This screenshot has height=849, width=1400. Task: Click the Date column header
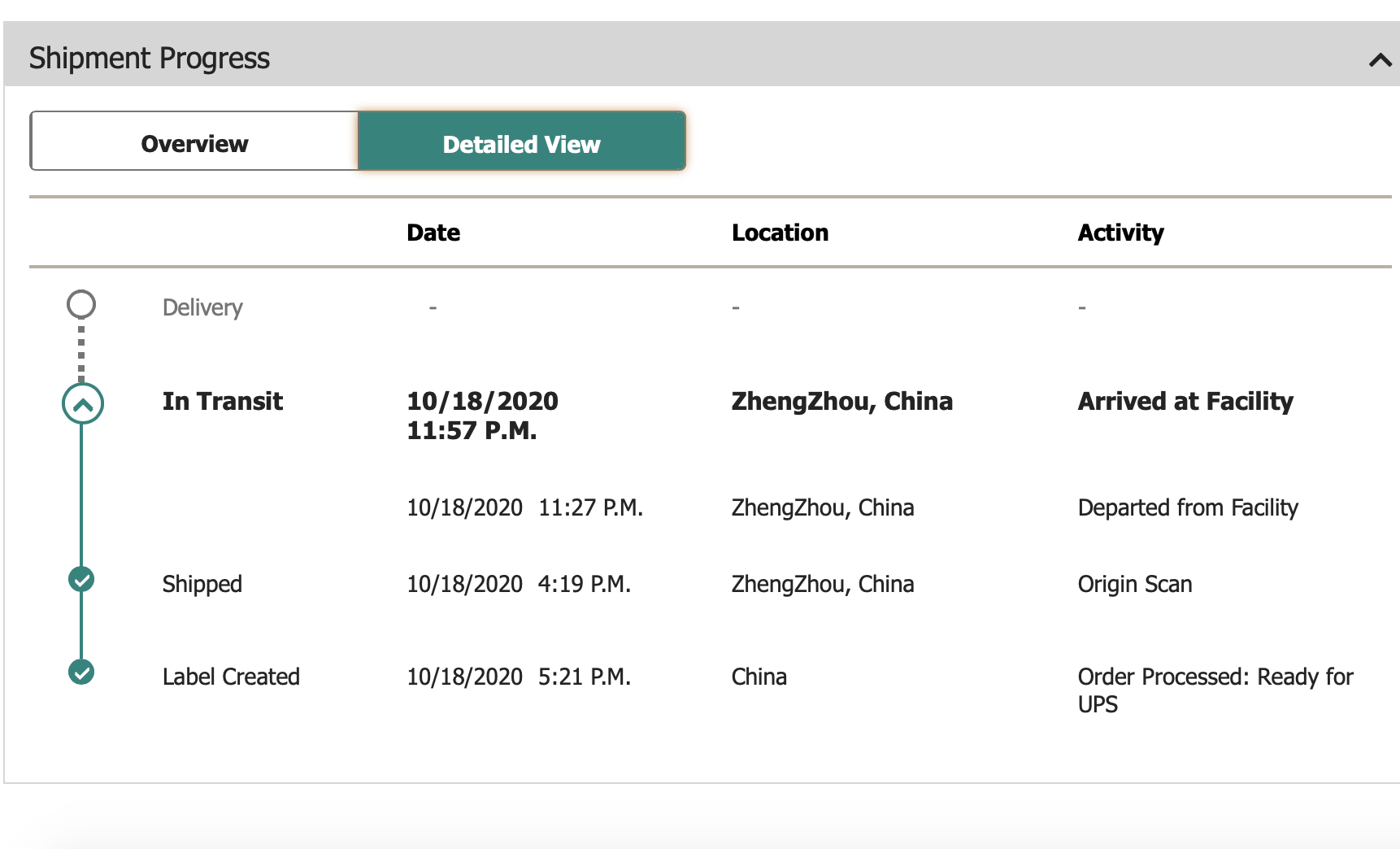click(433, 233)
